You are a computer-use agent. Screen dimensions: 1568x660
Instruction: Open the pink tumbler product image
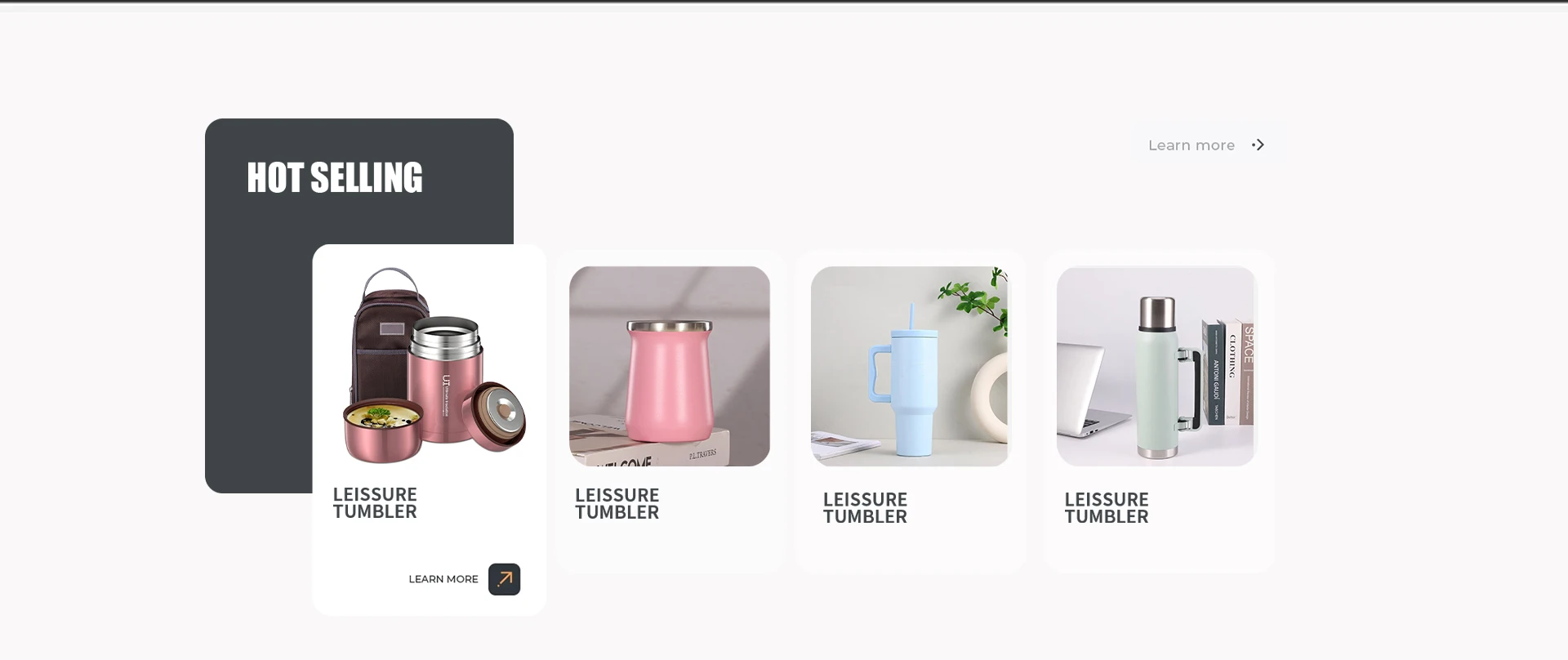(x=670, y=366)
